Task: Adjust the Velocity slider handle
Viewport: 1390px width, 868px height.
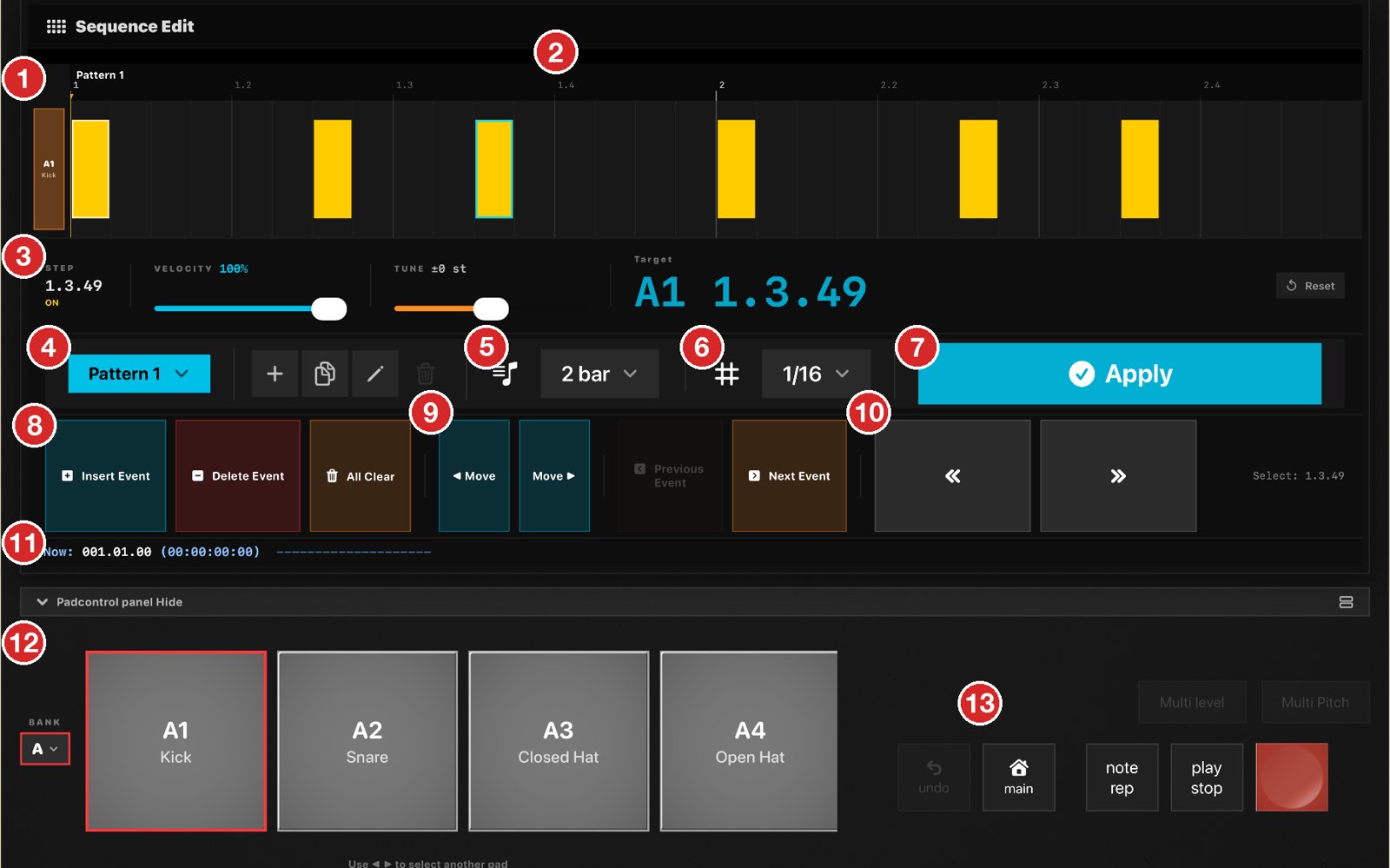Action: (329, 308)
